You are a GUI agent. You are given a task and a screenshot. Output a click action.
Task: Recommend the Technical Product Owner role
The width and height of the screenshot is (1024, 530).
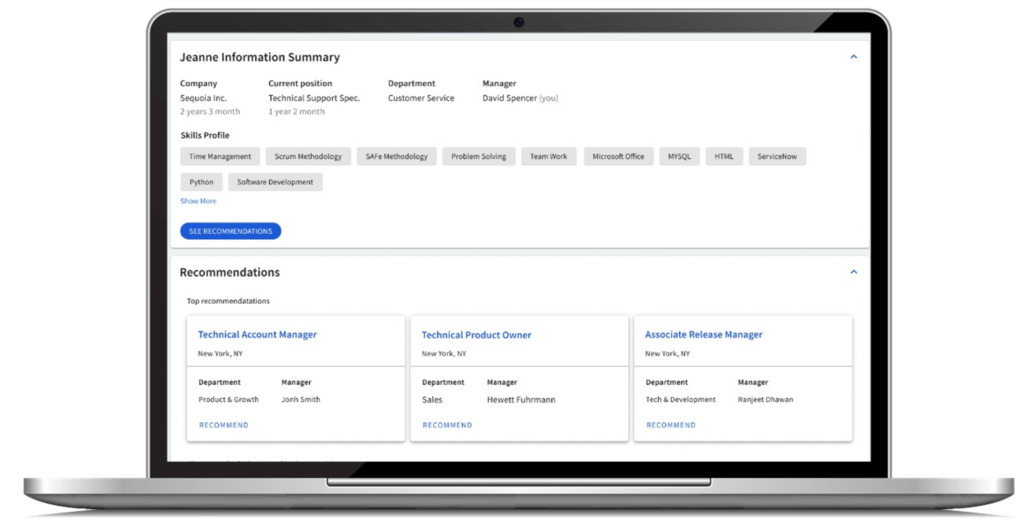pyautogui.click(x=447, y=425)
